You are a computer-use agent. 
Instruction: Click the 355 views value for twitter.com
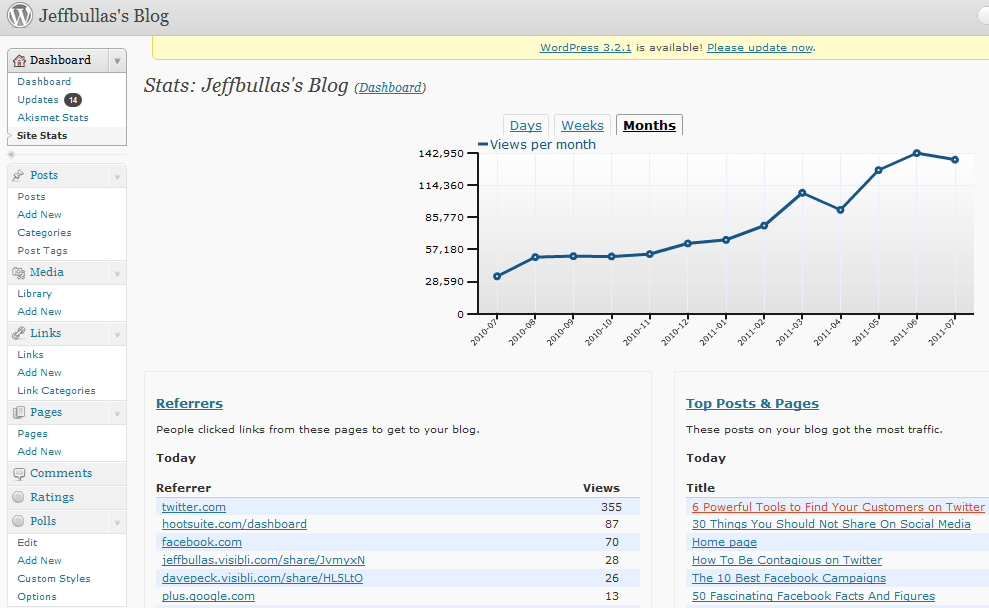coord(611,507)
